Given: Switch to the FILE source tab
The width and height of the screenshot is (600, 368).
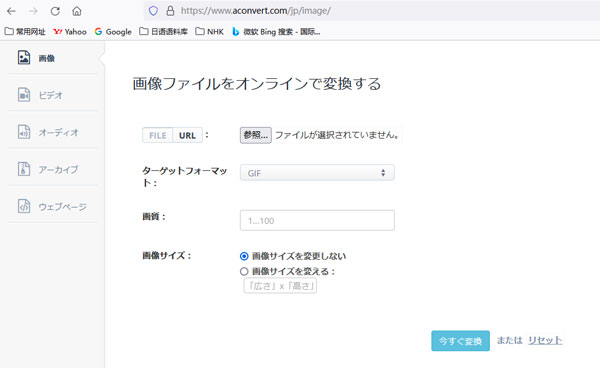Looking at the screenshot, I should pyautogui.click(x=158, y=135).
